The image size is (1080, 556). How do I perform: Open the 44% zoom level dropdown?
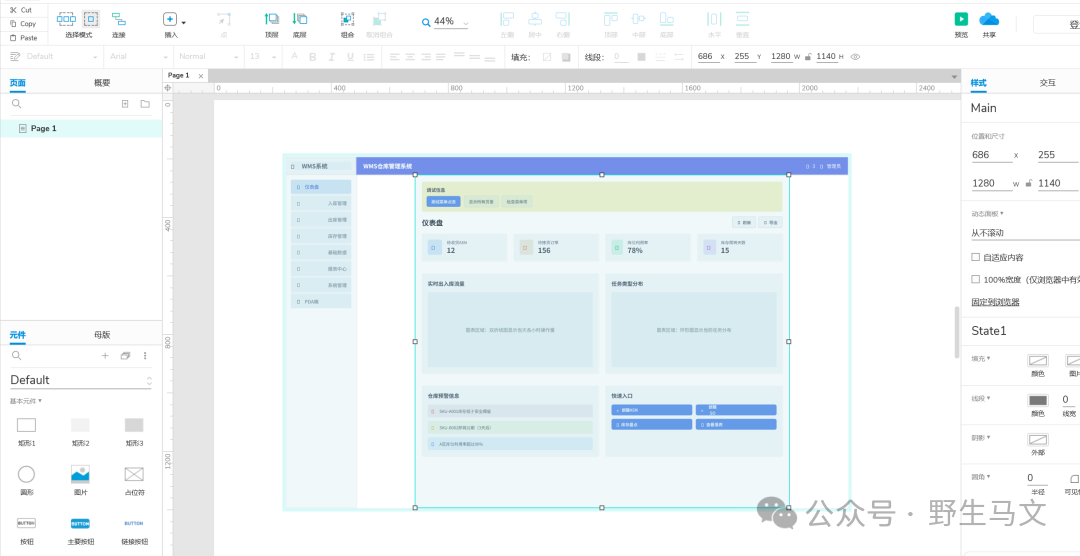(x=465, y=22)
